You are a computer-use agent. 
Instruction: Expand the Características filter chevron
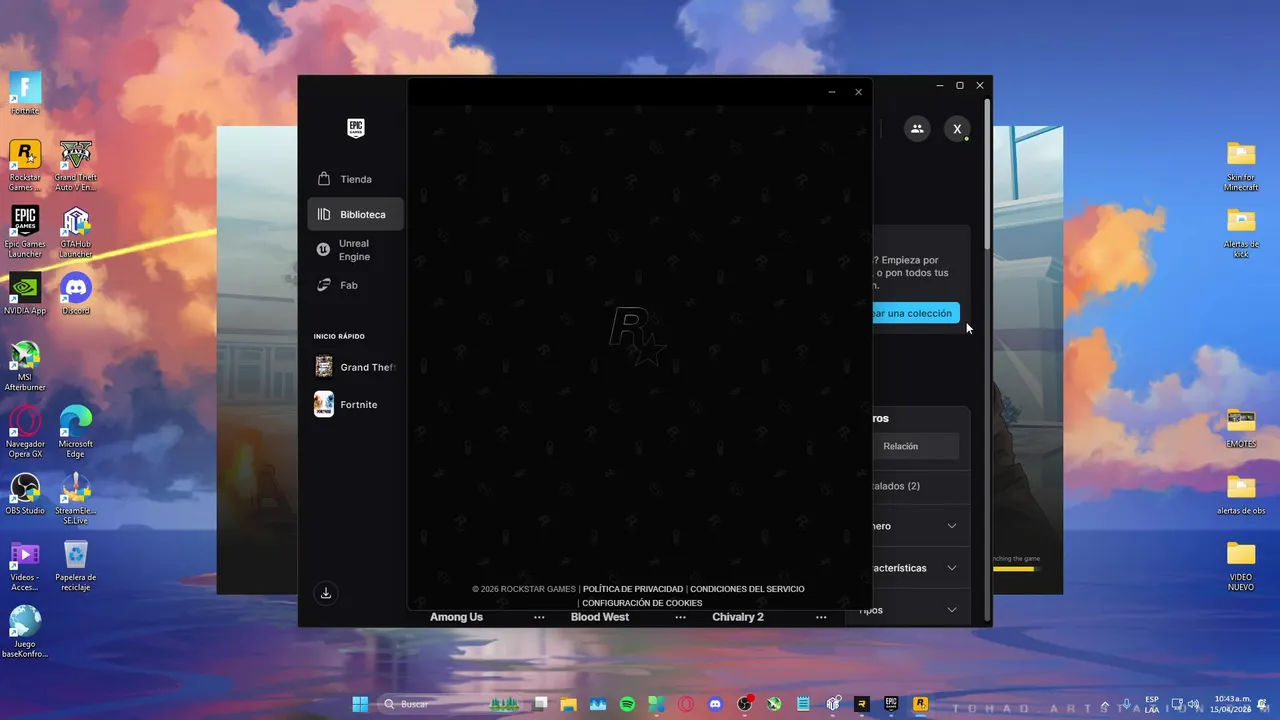951,568
